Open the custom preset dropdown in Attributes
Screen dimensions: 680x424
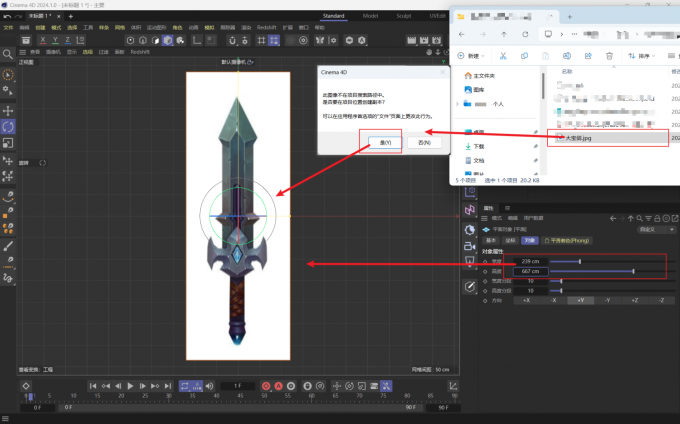coord(657,229)
